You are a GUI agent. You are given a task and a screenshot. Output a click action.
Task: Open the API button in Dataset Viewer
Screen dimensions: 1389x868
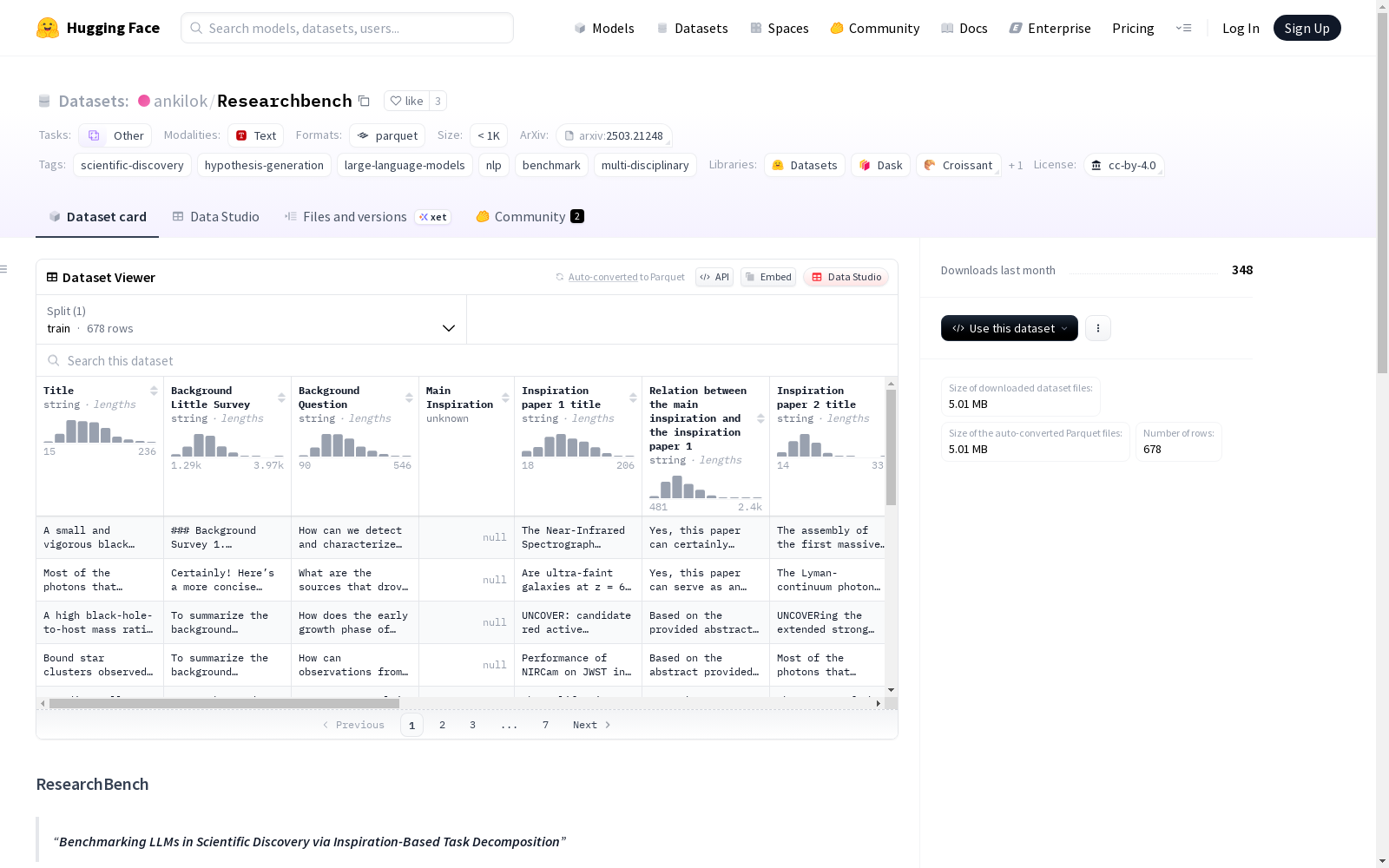coord(714,277)
